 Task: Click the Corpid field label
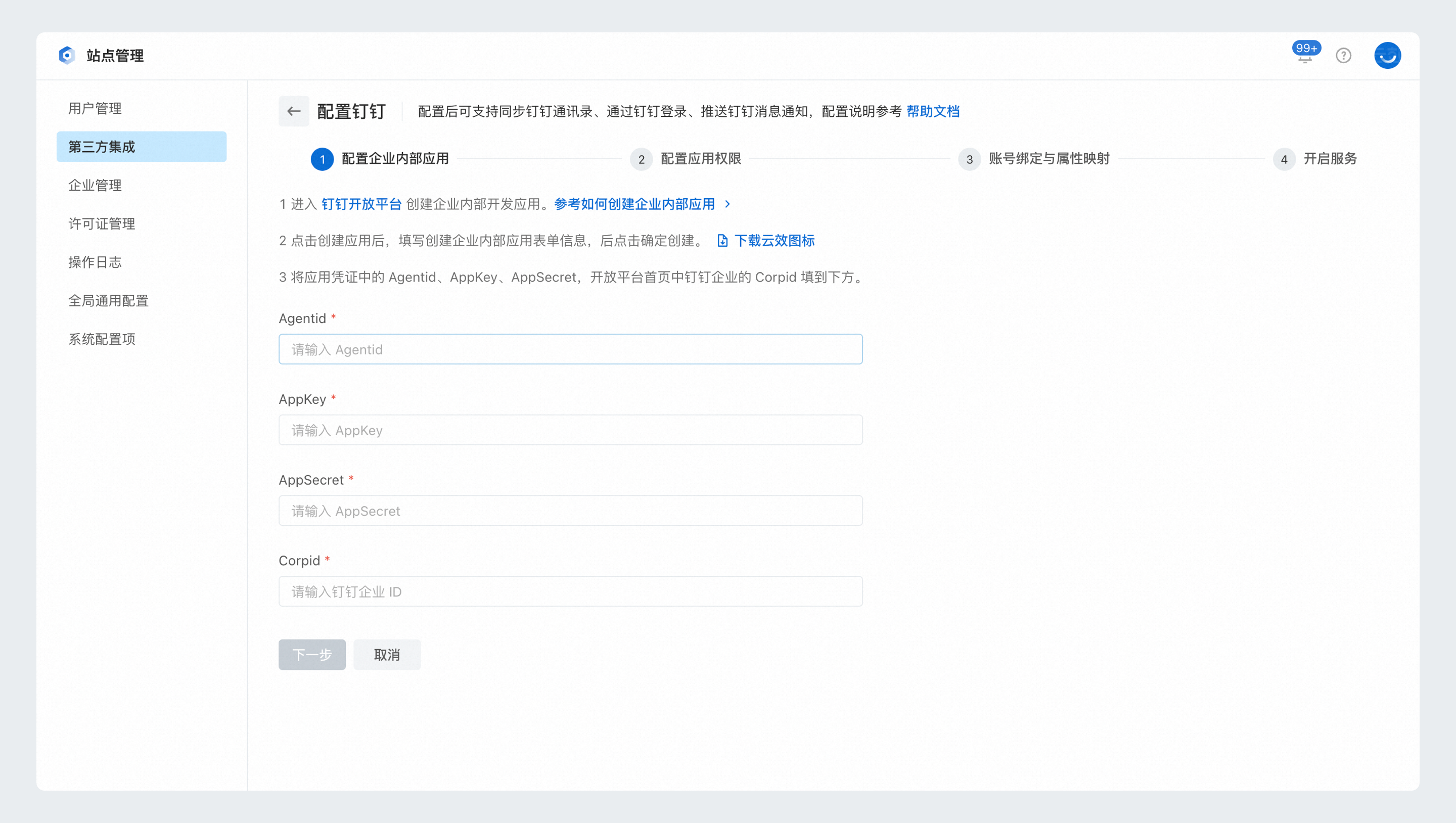pyautogui.click(x=299, y=561)
